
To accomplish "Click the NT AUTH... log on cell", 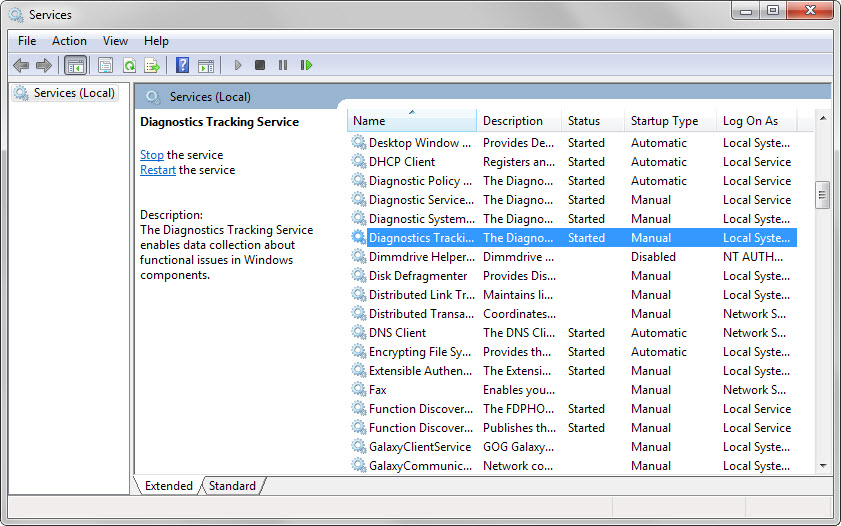I will pos(753,257).
